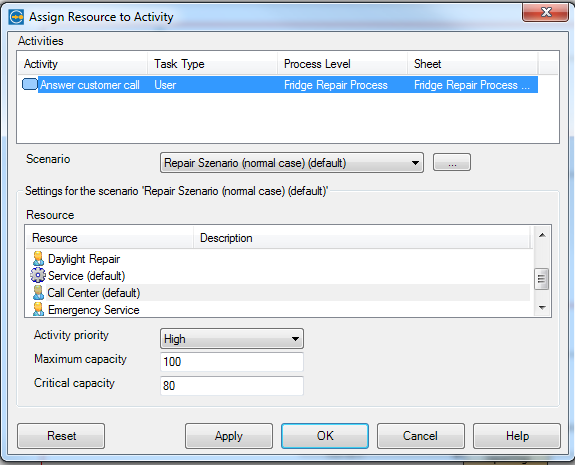575x465 pixels.
Task: Click the Emergency Service person icon
Action: coord(38,309)
